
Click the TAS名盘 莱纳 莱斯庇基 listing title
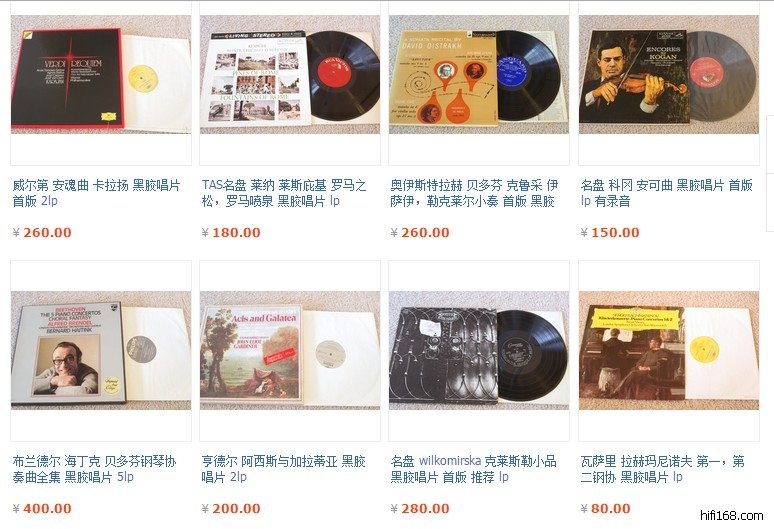[x=284, y=193]
